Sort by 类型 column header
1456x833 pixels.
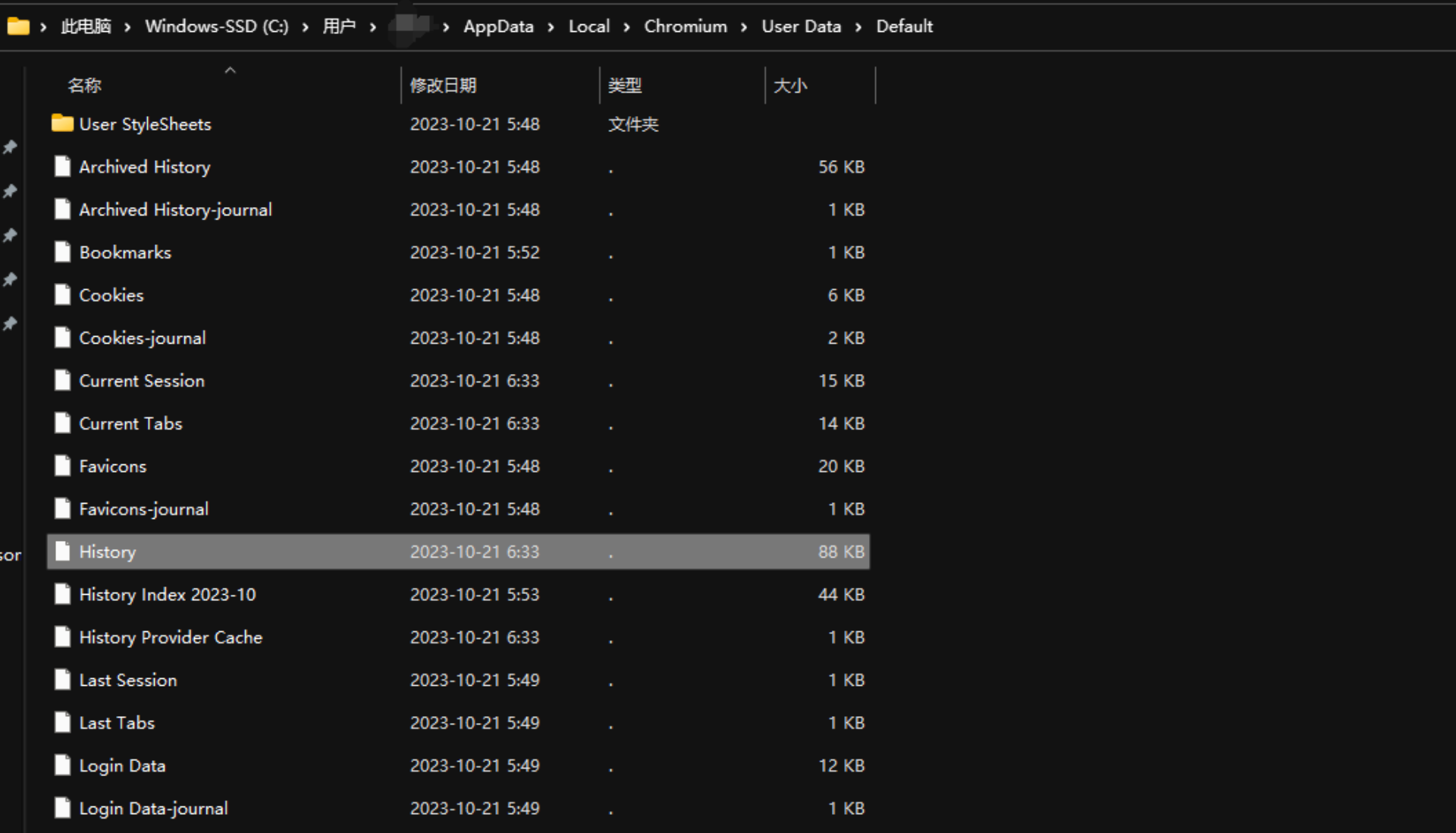point(625,85)
